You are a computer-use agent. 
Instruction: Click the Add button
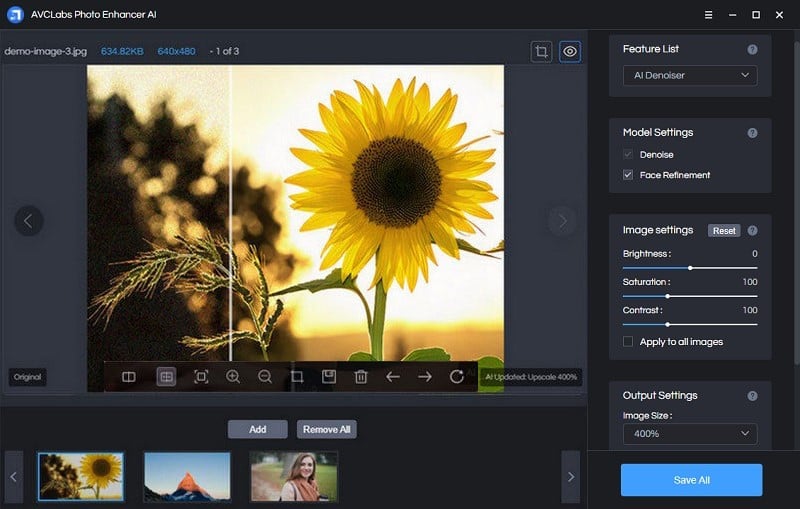click(258, 429)
